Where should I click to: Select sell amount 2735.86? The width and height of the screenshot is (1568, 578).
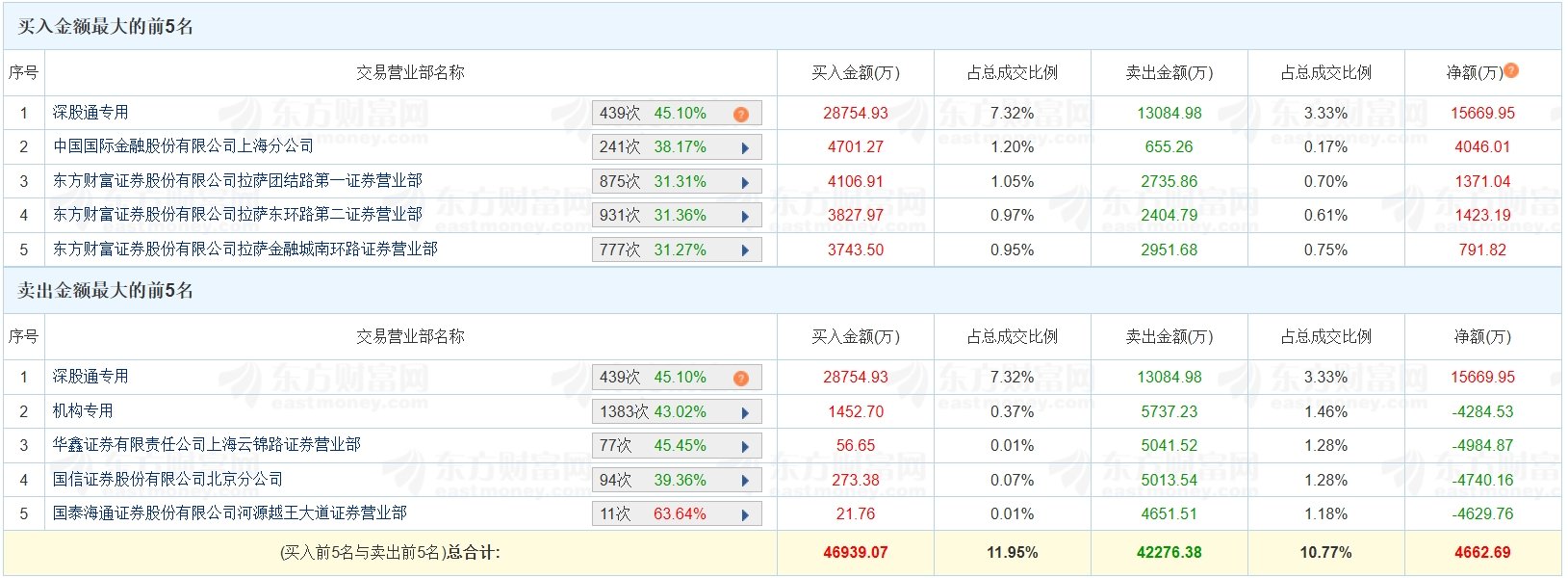(x=1170, y=182)
